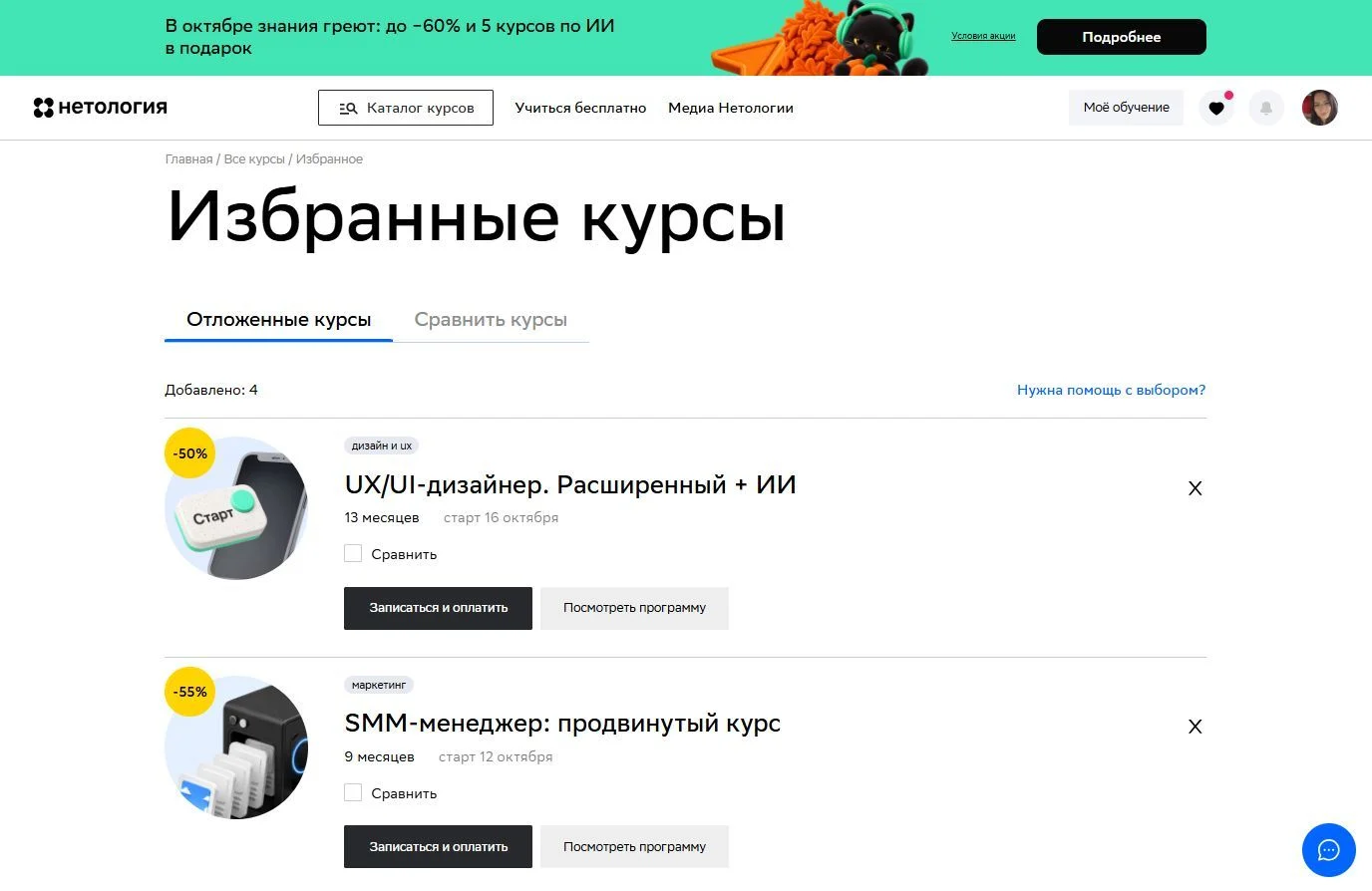
Task: Open the Условия акции link
Action: pos(983,36)
